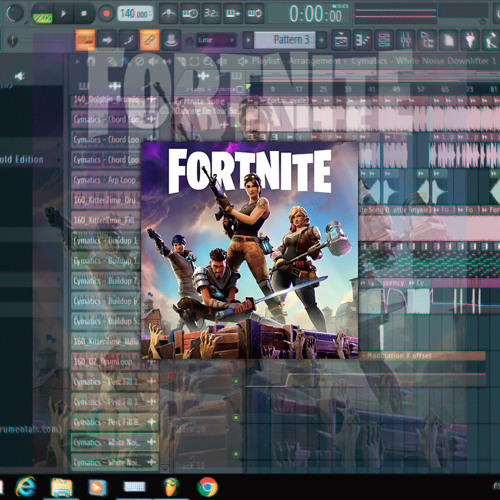Image resolution: width=500 pixels, height=500 pixels.
Task: Stop playback with the Stop button
Action: click(84, 14)
